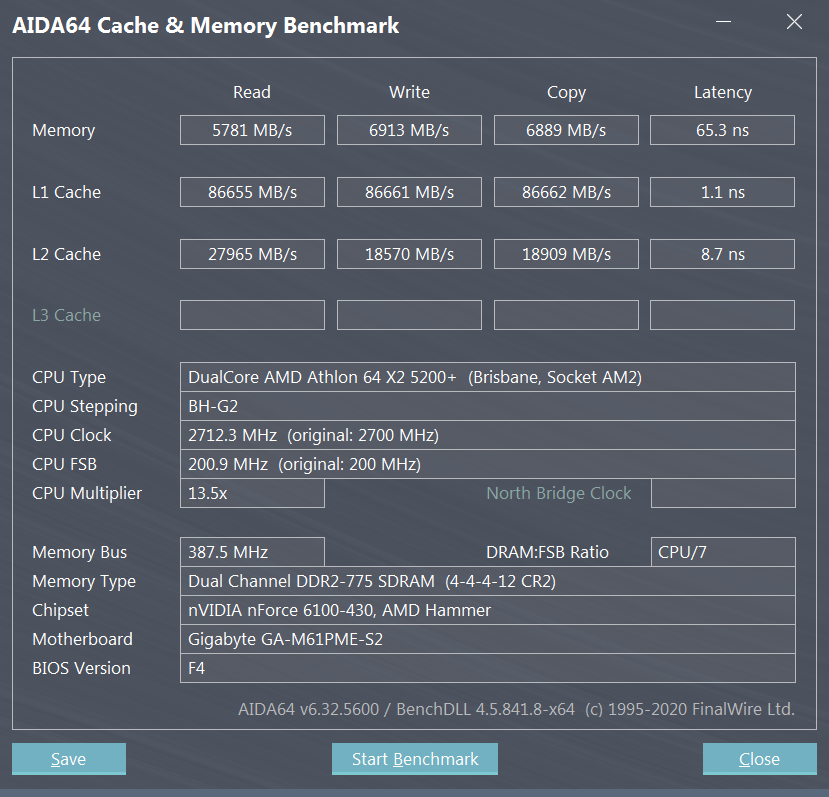
Task: Click the L1 Cache row label
Action: (66, 192)
